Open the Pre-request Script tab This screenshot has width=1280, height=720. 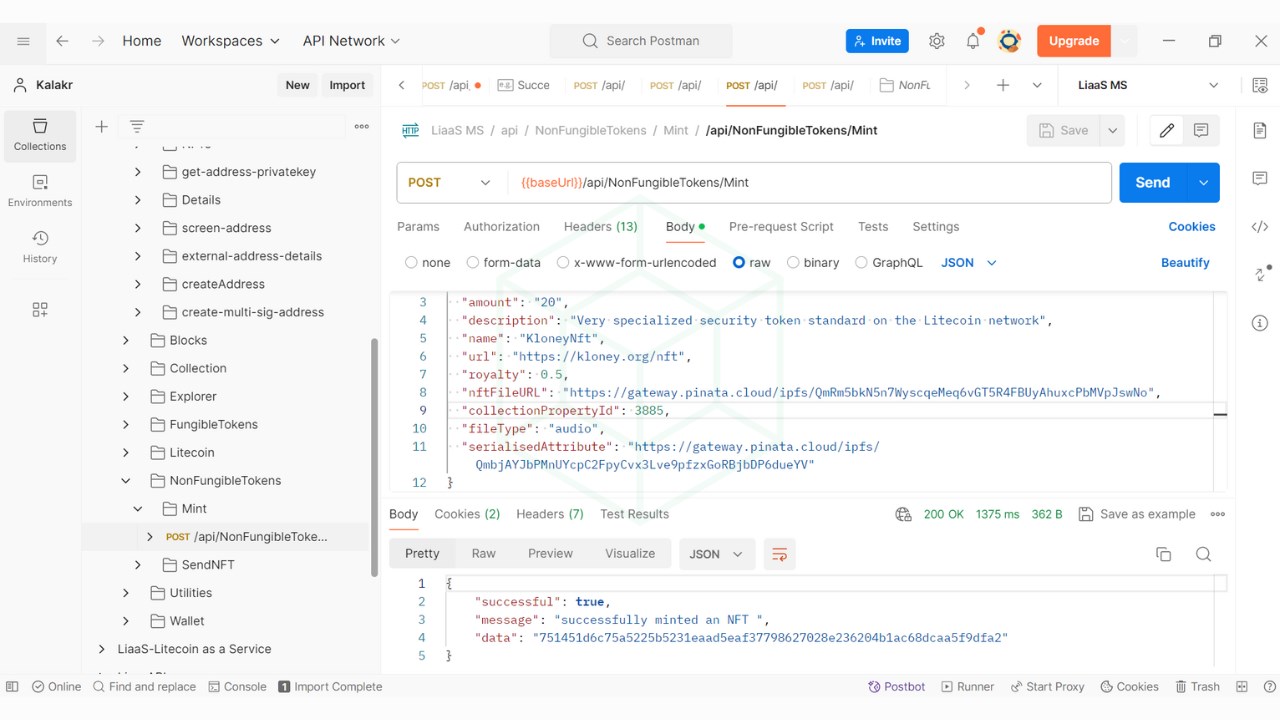pyautogui.click(x=781, y=227)
